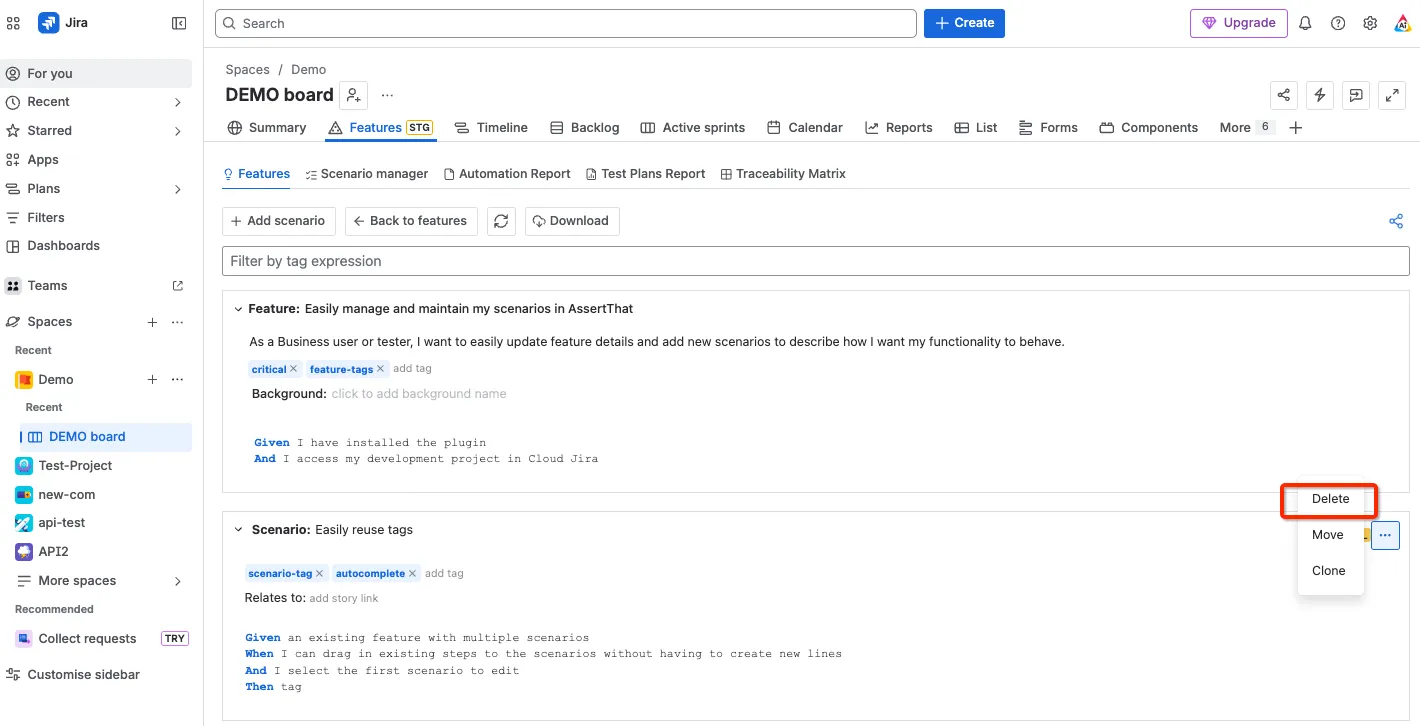Screen dimensions: 1420x726
Task: Open the Jira settings gear
Action: click(x=1370, y=23)
